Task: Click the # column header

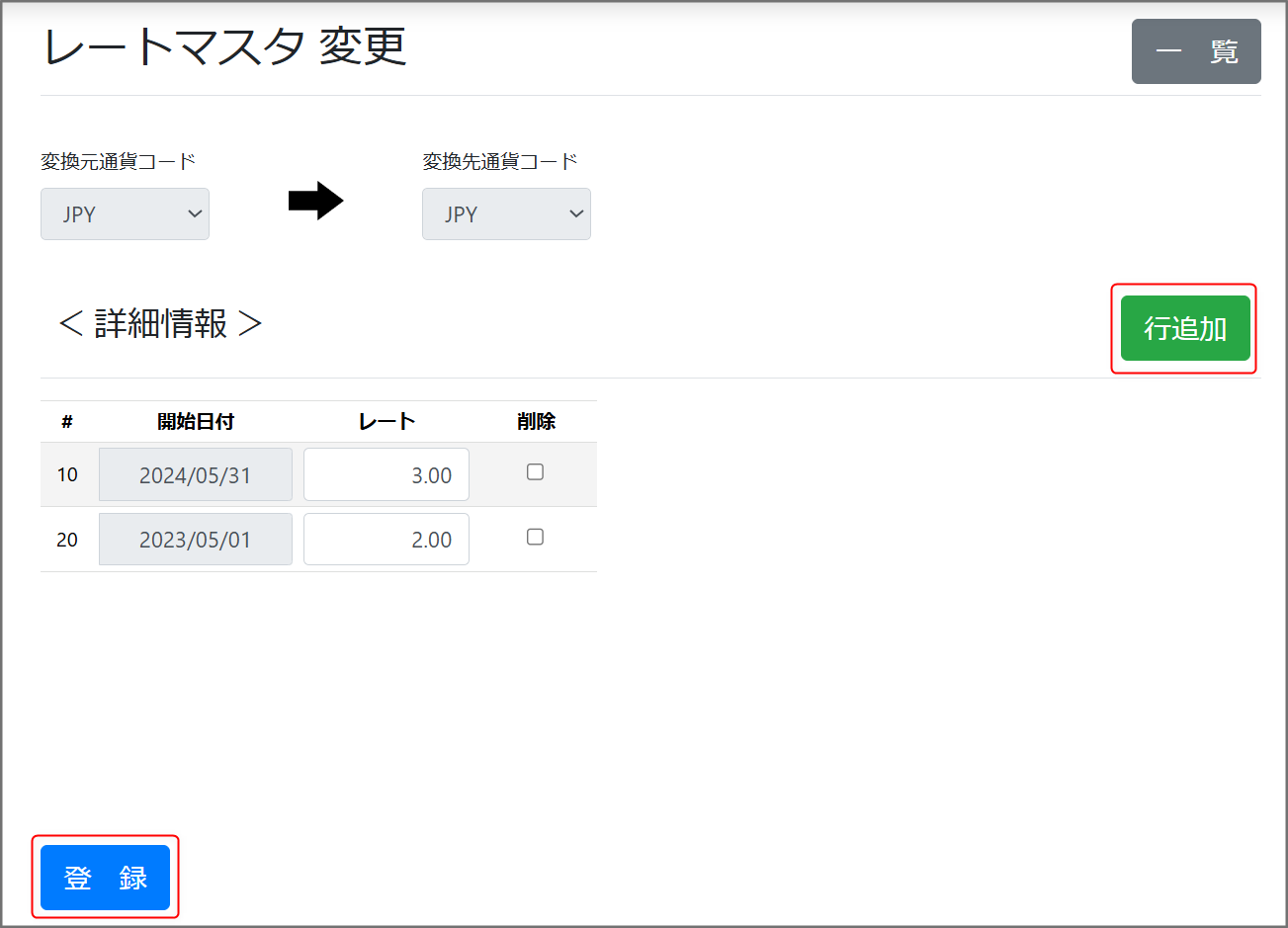Action: [67, 422]
